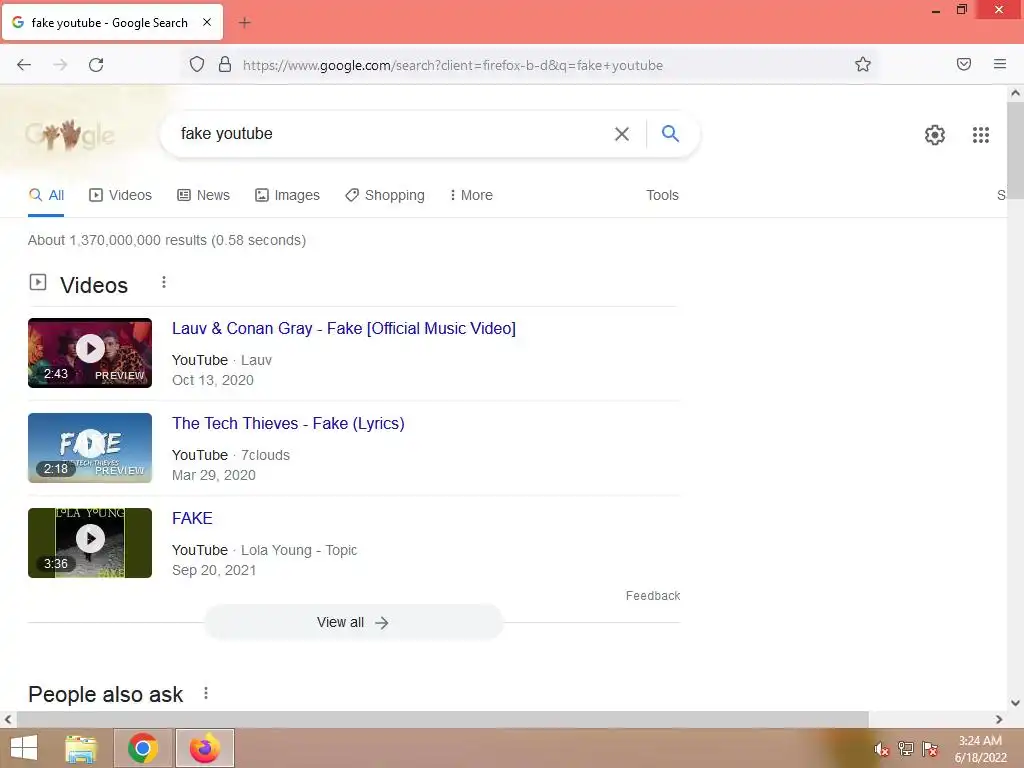Click the View all videos button
Viewport: 1024px width, 768px height.
pyautogui.click(x=353, y=622)
